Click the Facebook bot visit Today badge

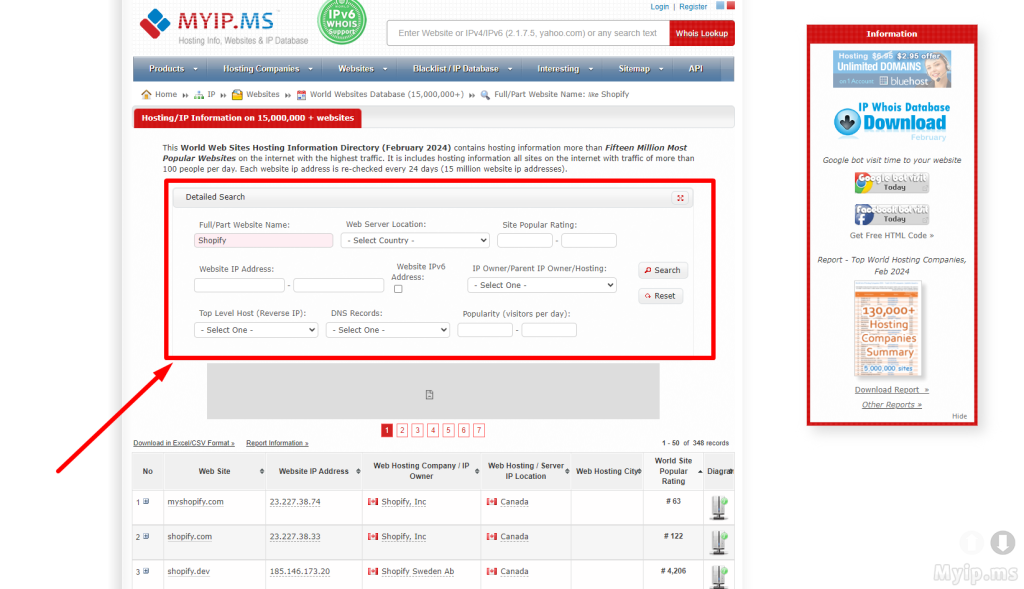click(891, 214)
